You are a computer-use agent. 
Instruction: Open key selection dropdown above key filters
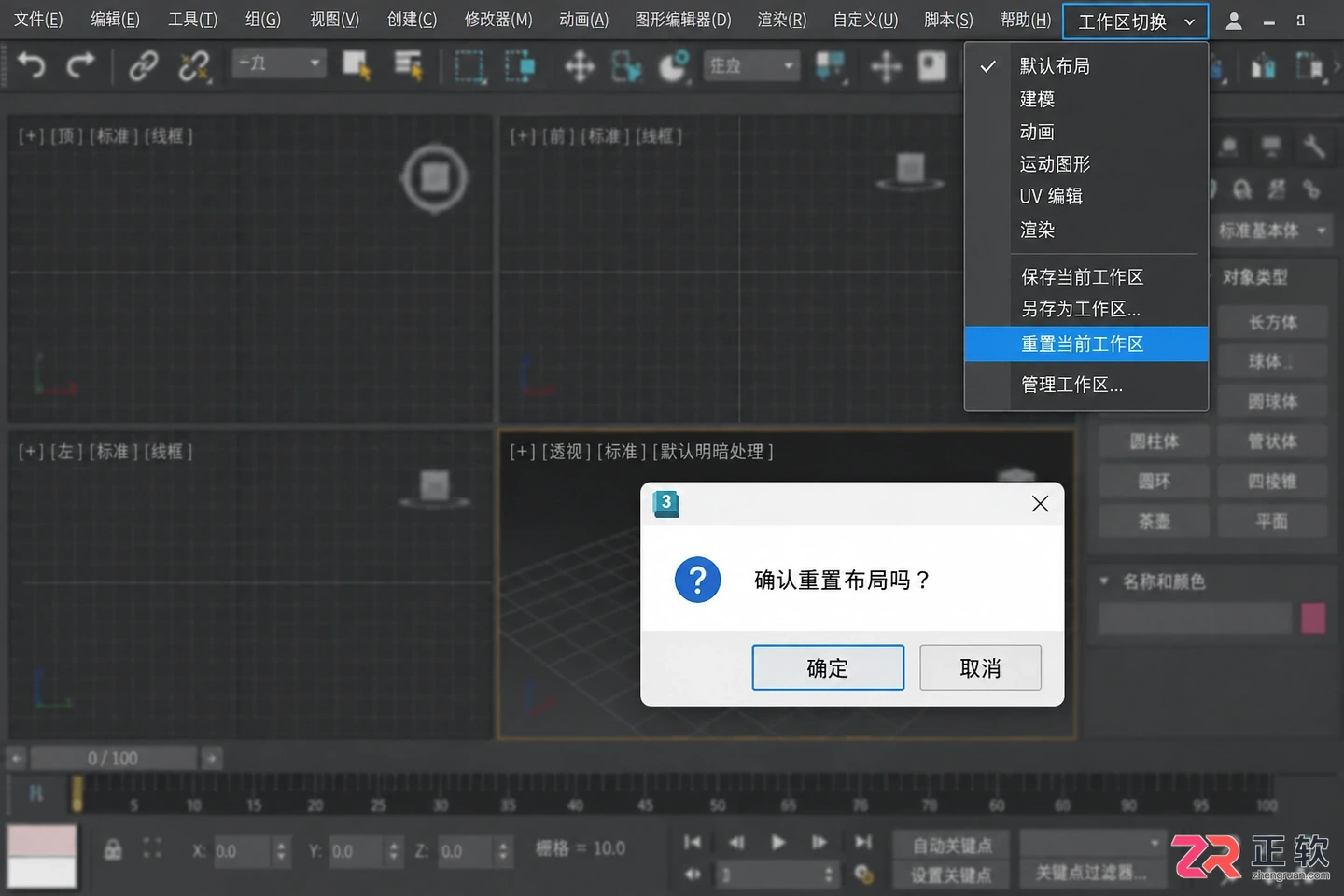point(1093,844)
